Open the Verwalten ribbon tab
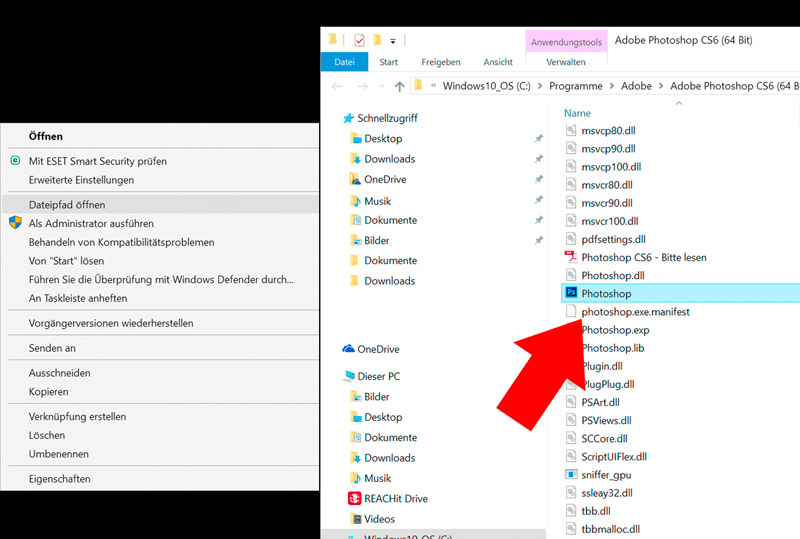Screen dimensions: 800x539 point(566,62)
